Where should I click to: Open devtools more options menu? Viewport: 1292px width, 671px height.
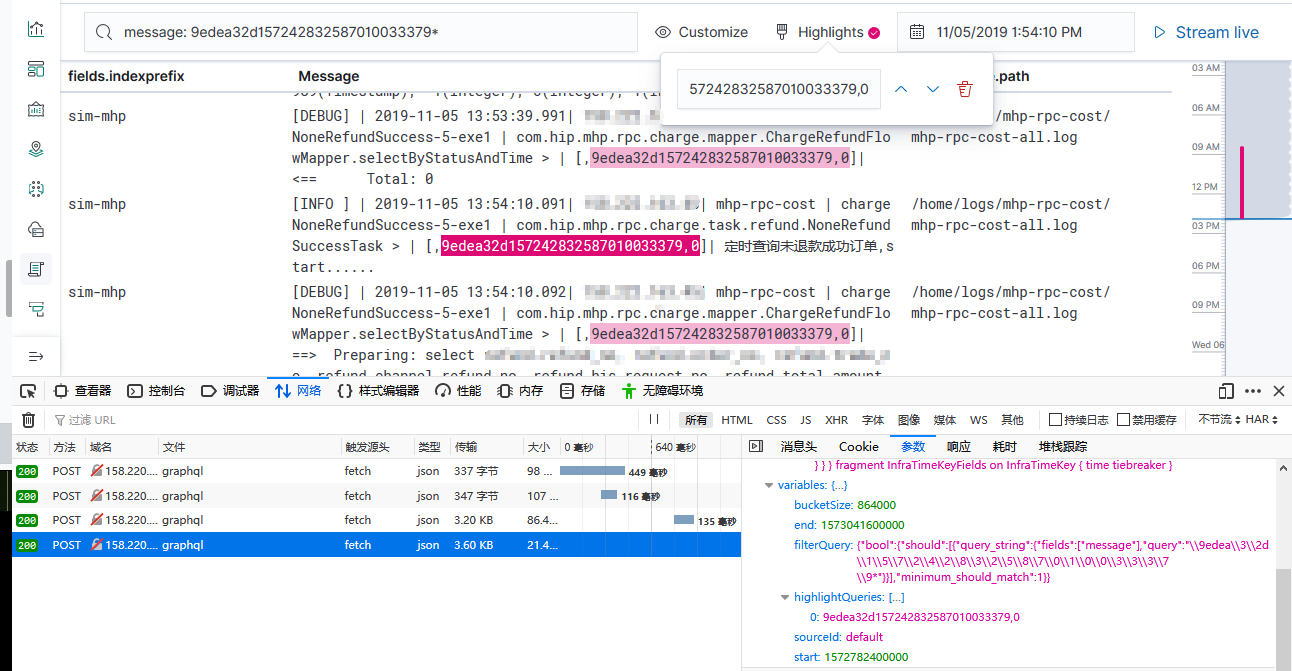click(1254, 391)
